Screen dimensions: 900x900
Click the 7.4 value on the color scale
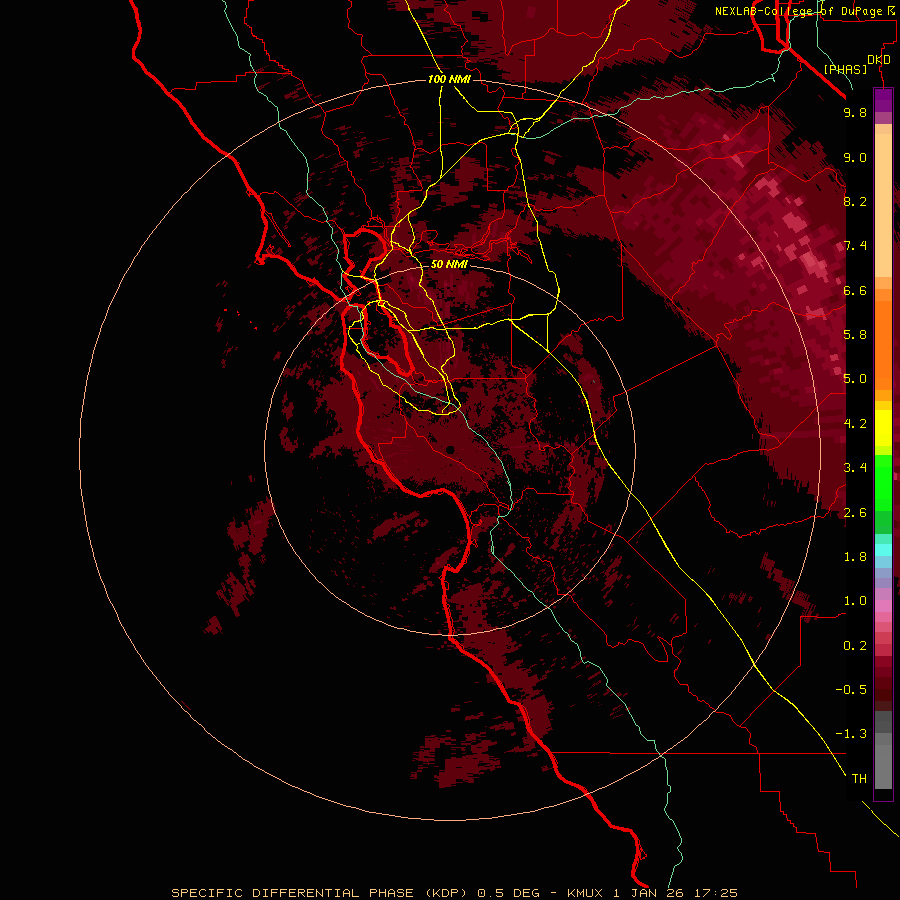855,246
